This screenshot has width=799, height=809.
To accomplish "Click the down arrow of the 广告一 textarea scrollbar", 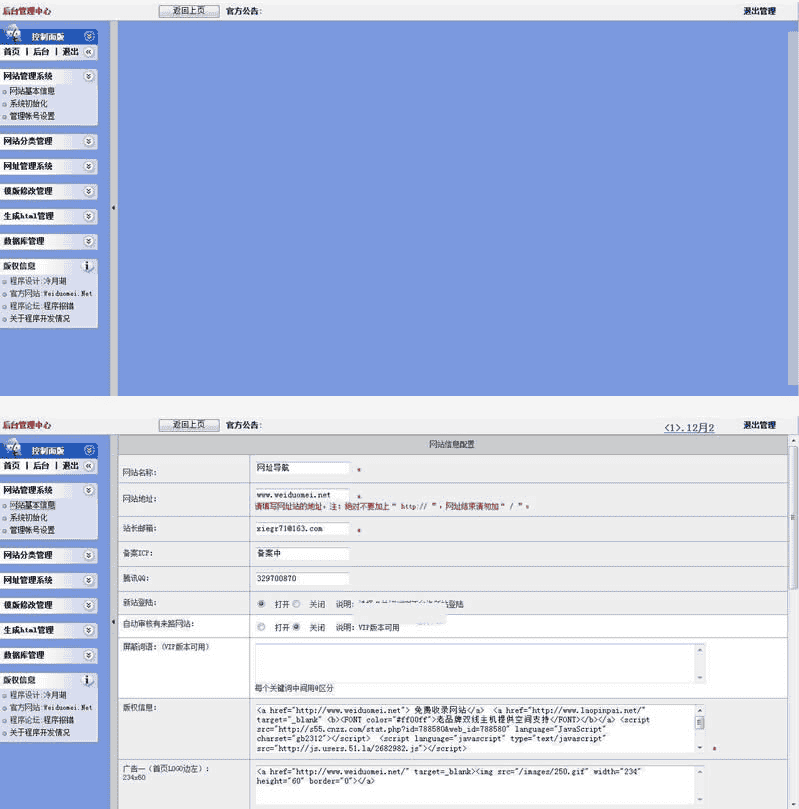I will (700, 799).
